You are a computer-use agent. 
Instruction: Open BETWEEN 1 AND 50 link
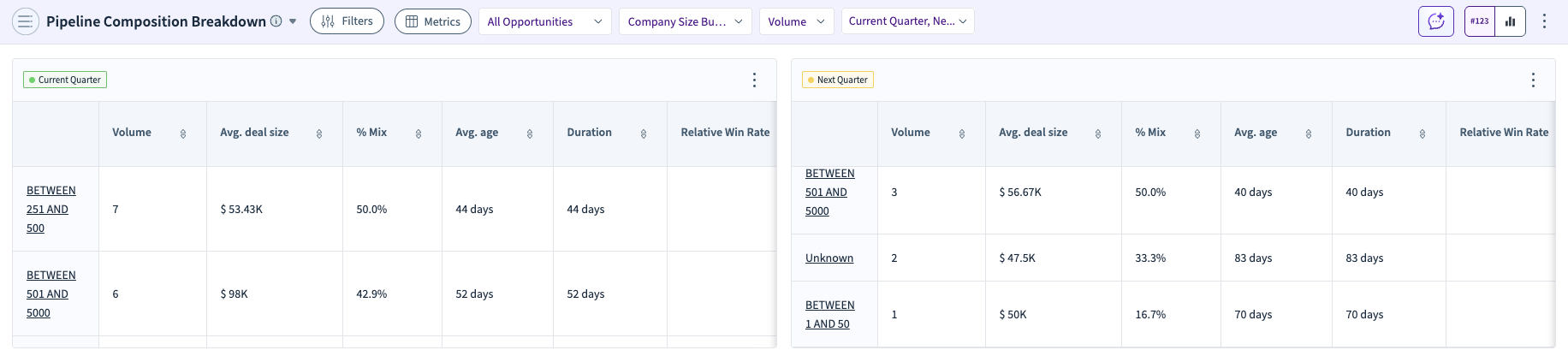point(830,314)
